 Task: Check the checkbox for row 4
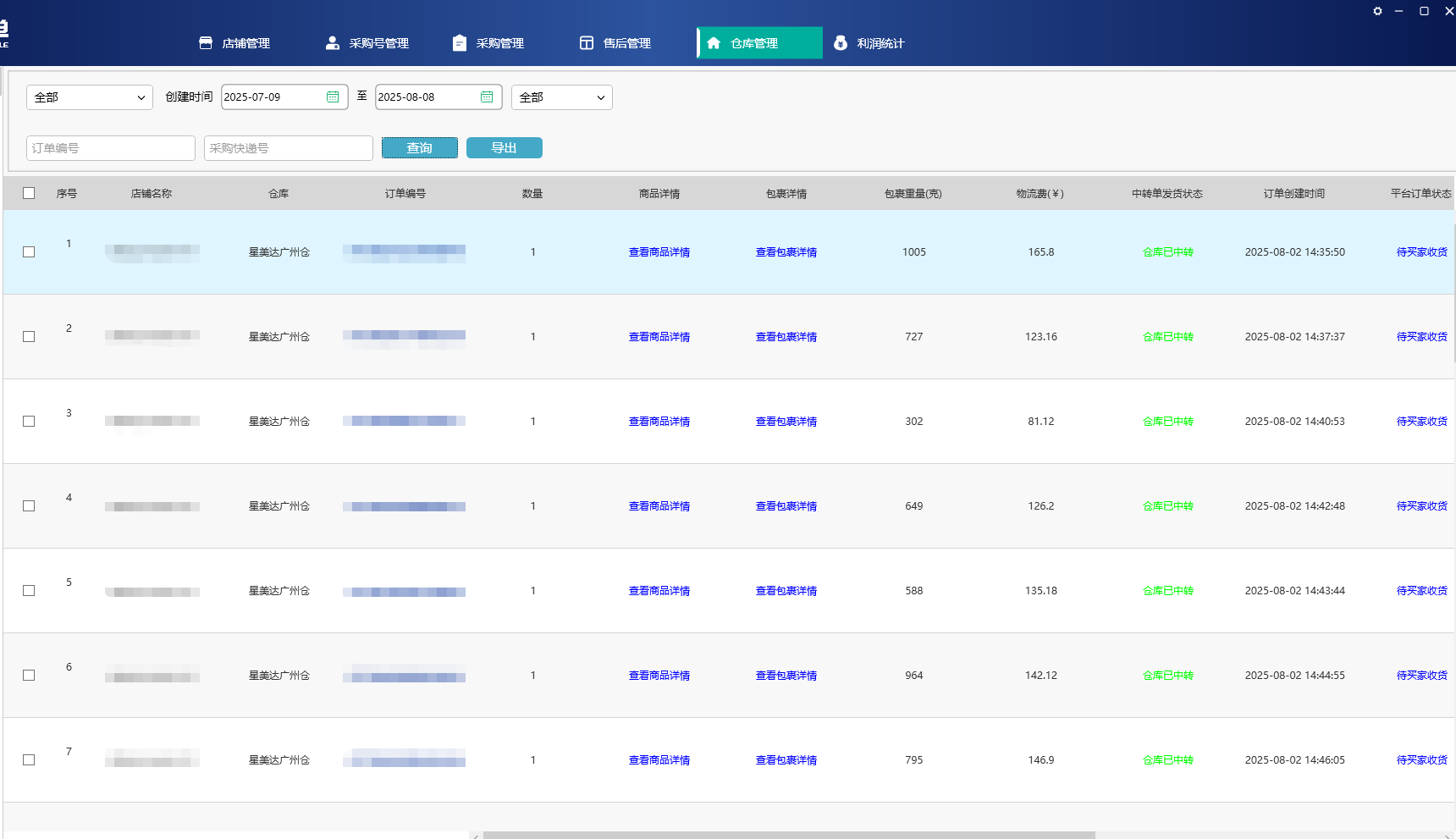tap(29, 506)
